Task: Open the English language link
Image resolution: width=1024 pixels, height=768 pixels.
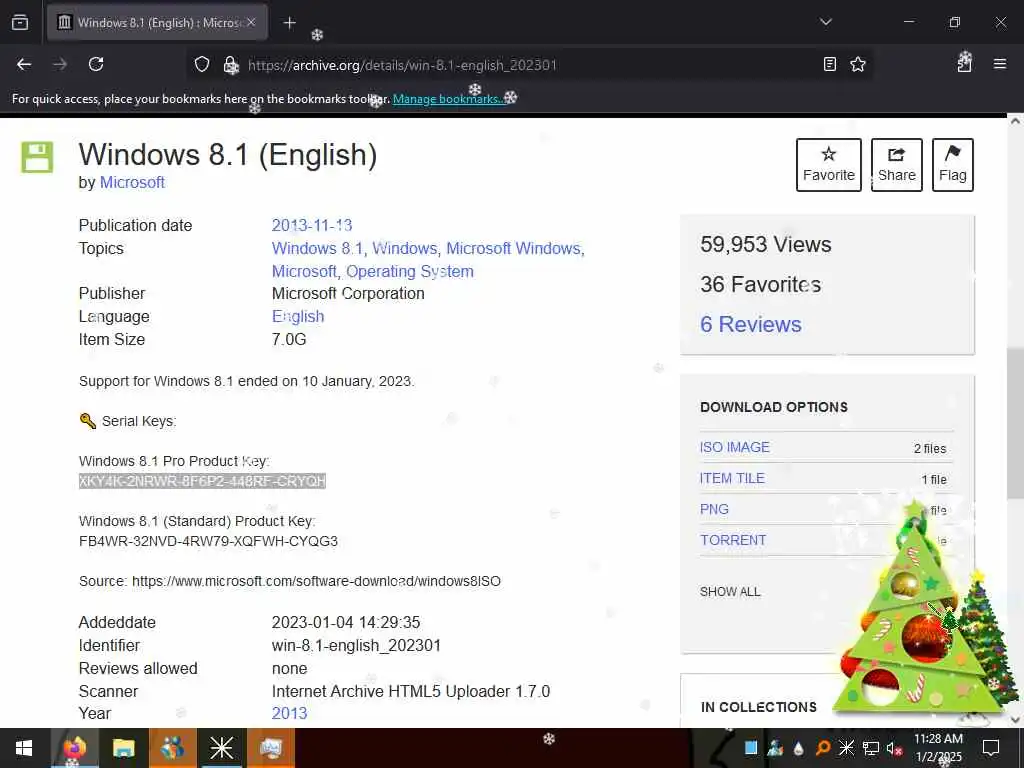Action: pyautogui.click(x=298, y=316)
